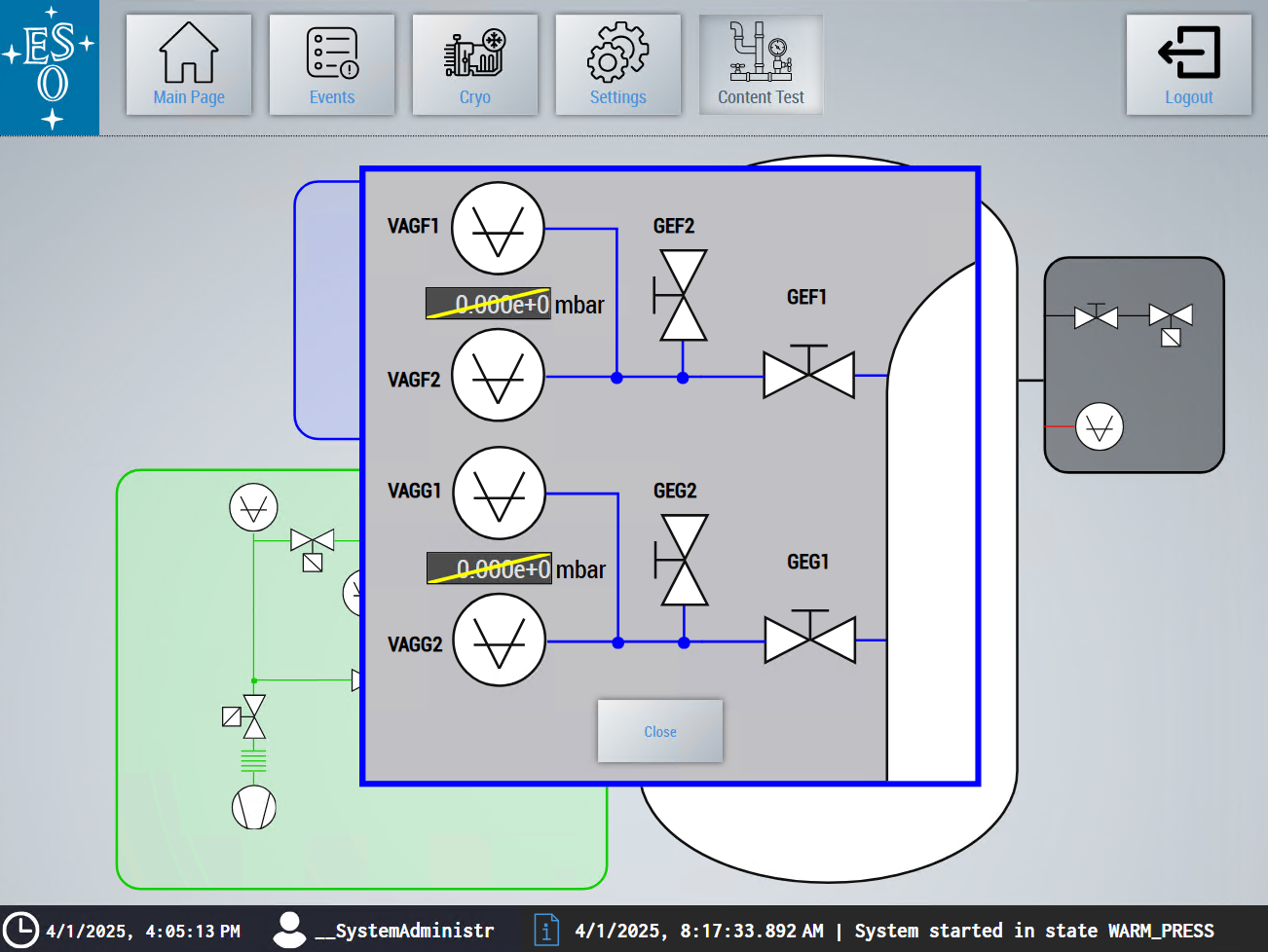
Task: Switch to Content Test page
Action: [x=761, y=65]
